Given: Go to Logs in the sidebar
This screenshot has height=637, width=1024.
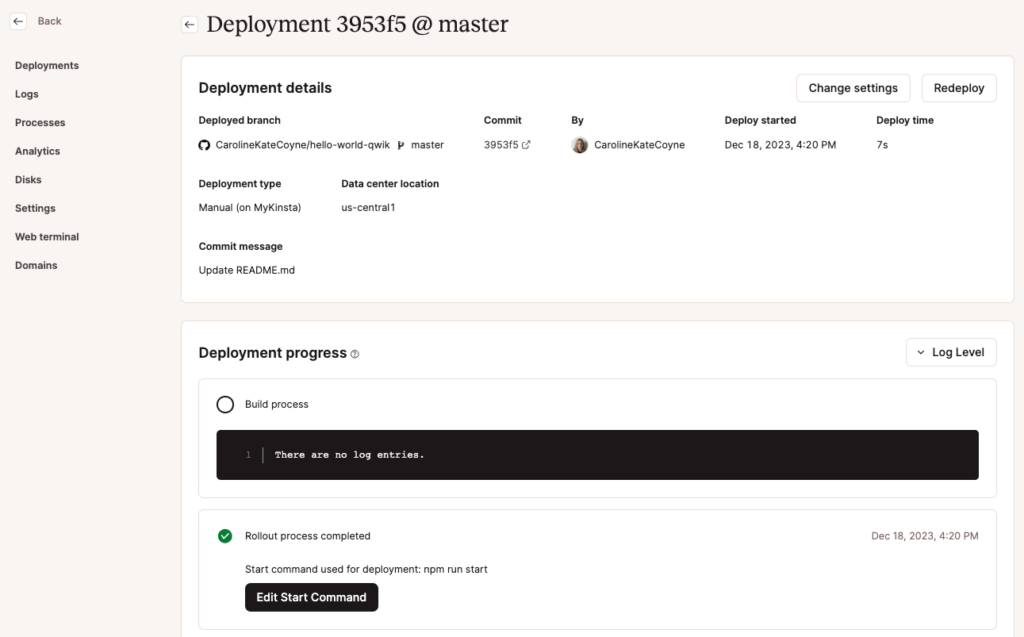Looking at the screenshot, I should 27,94.
